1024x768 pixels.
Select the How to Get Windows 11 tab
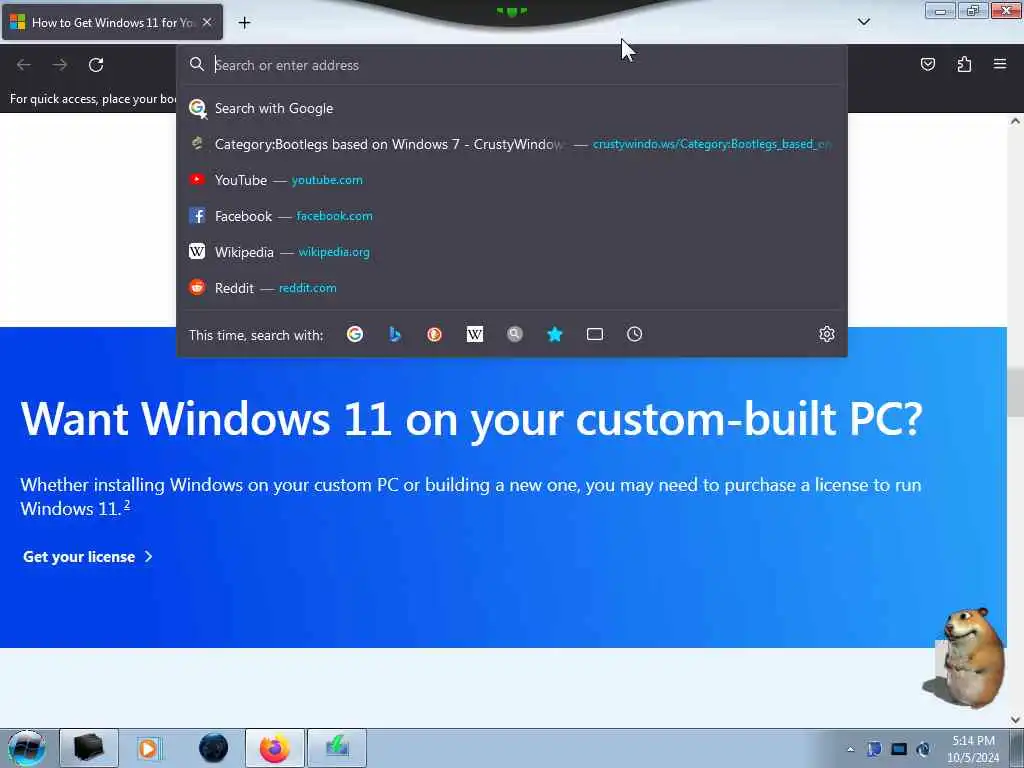(x=112, y=22)
